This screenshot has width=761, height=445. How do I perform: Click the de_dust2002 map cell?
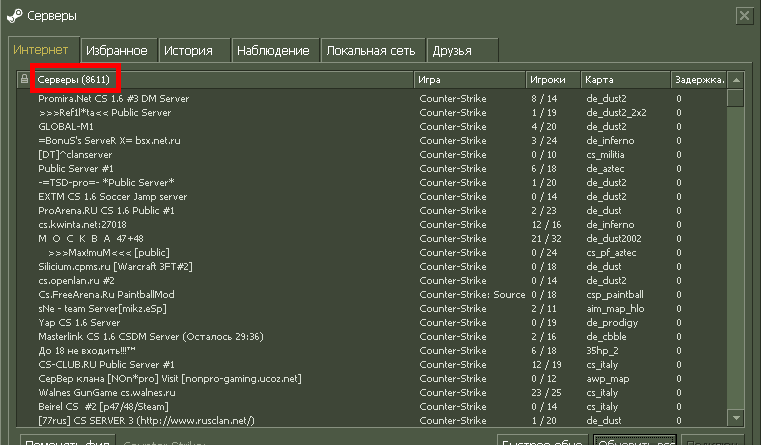point(614,239)
